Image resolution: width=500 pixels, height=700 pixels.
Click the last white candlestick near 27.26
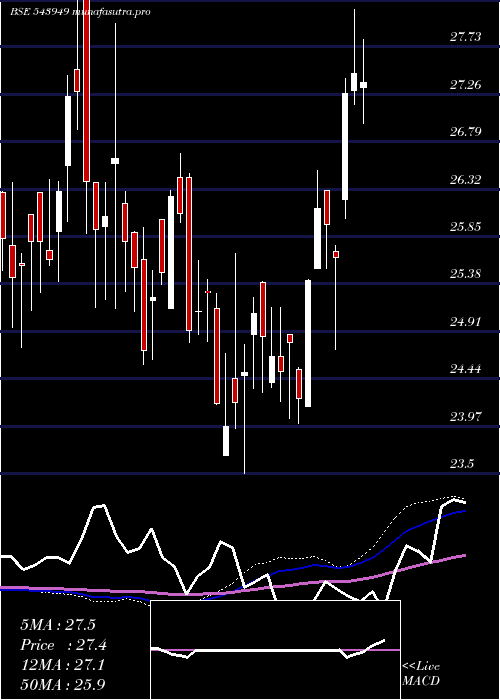click(x=363, y=85)
